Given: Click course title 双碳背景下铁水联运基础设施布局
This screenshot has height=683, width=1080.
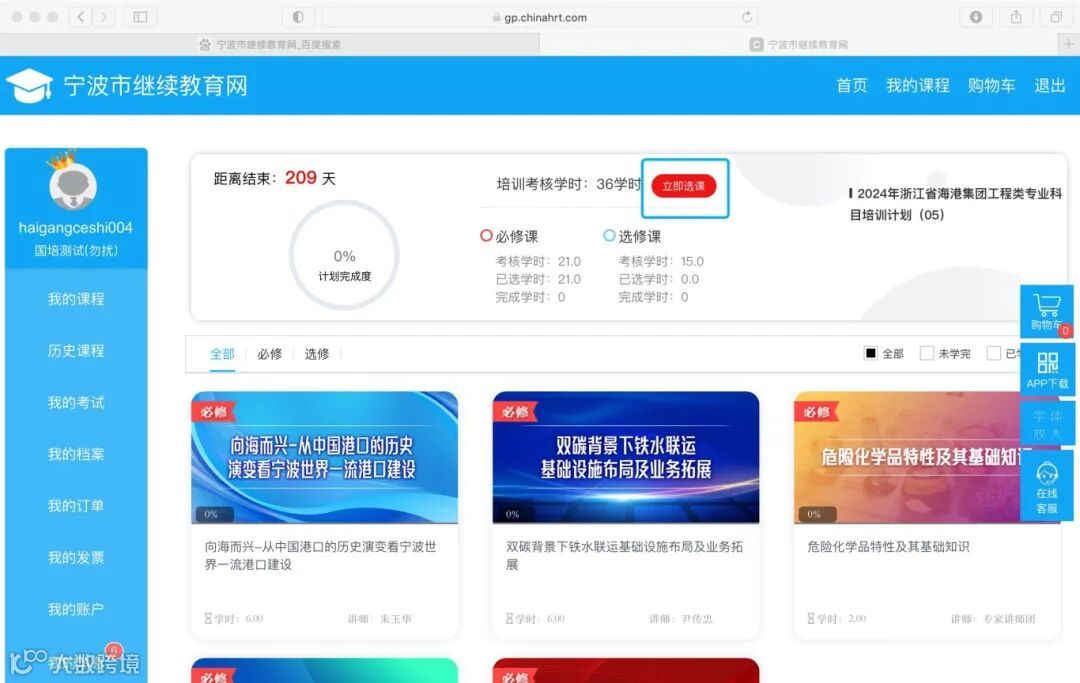Looking at the screenshot, I should (x=624, y=556).
